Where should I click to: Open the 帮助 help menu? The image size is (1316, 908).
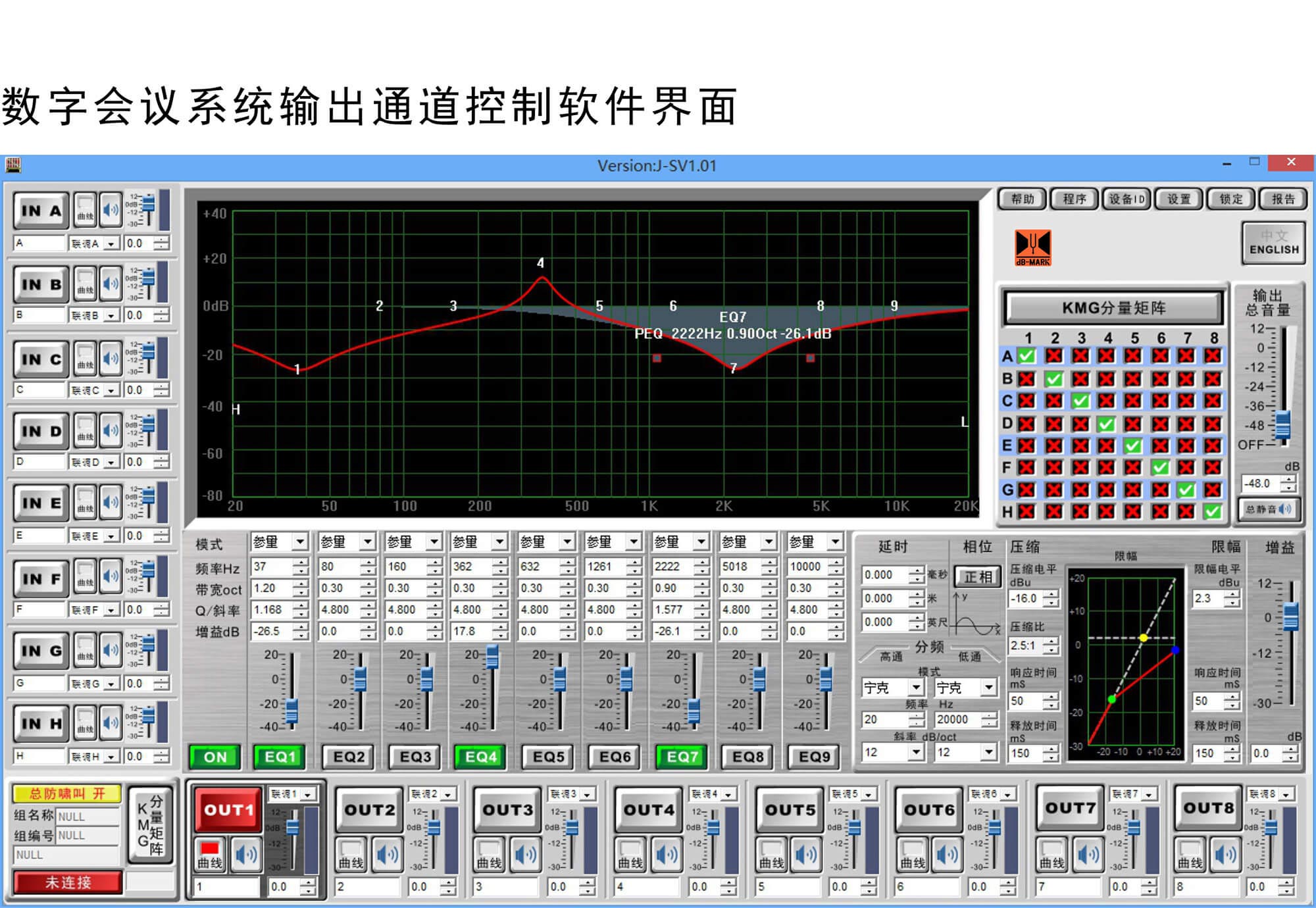[x=1022, y=199]
